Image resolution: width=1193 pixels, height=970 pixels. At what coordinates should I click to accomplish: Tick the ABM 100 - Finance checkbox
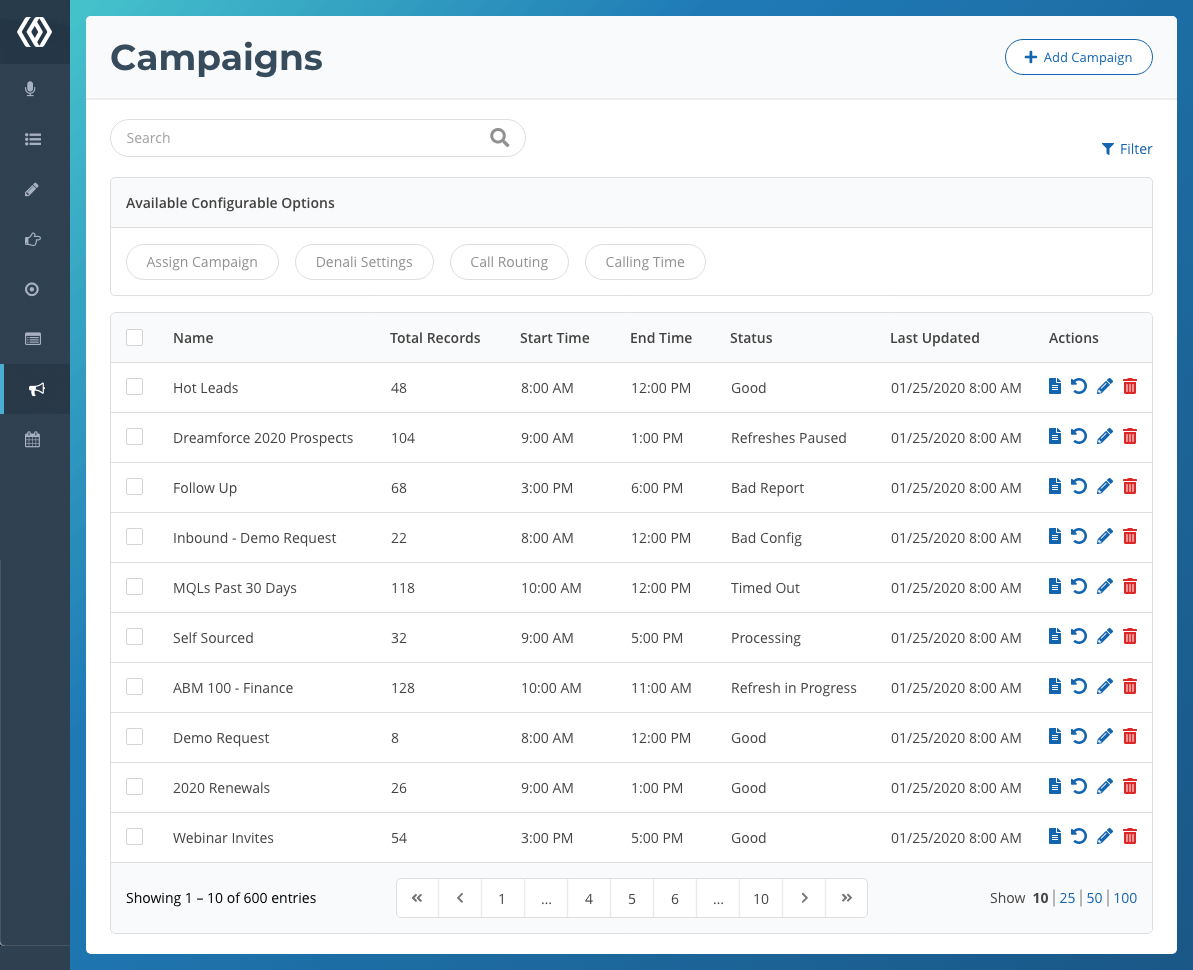(x=135, y=687)
